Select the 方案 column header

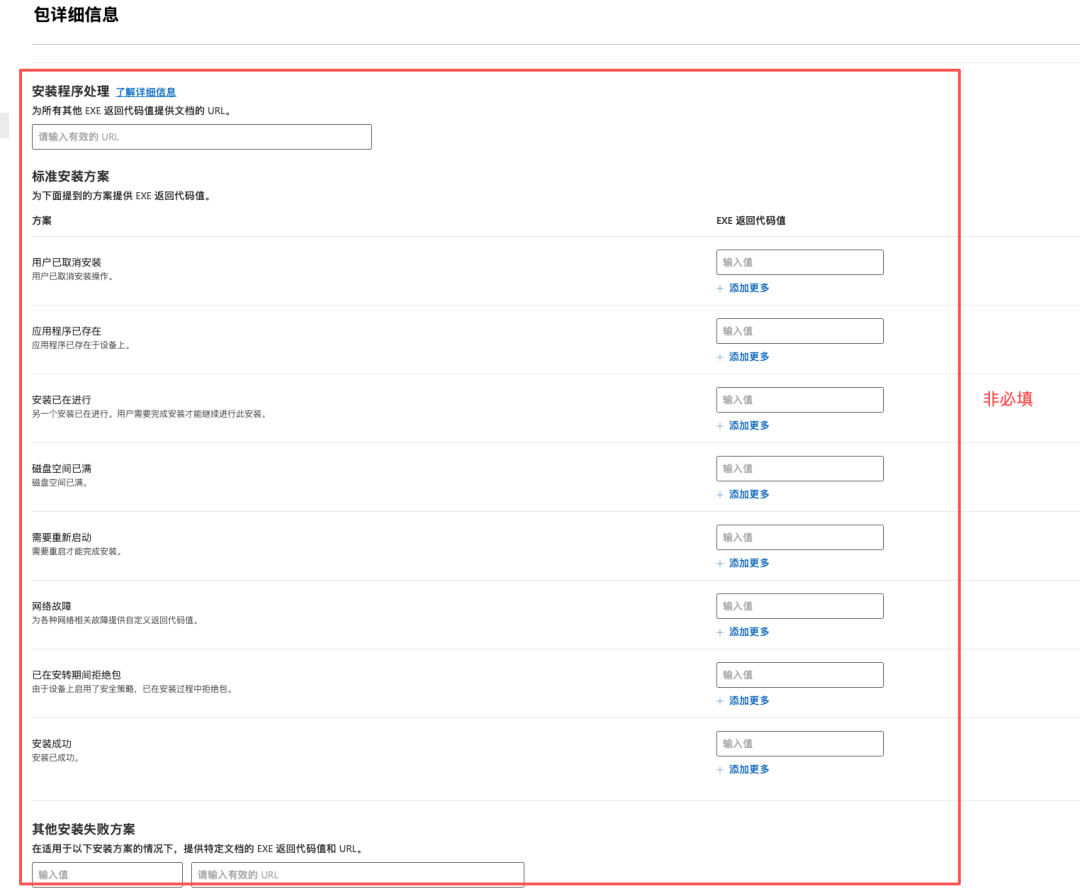tap(41, 220)
